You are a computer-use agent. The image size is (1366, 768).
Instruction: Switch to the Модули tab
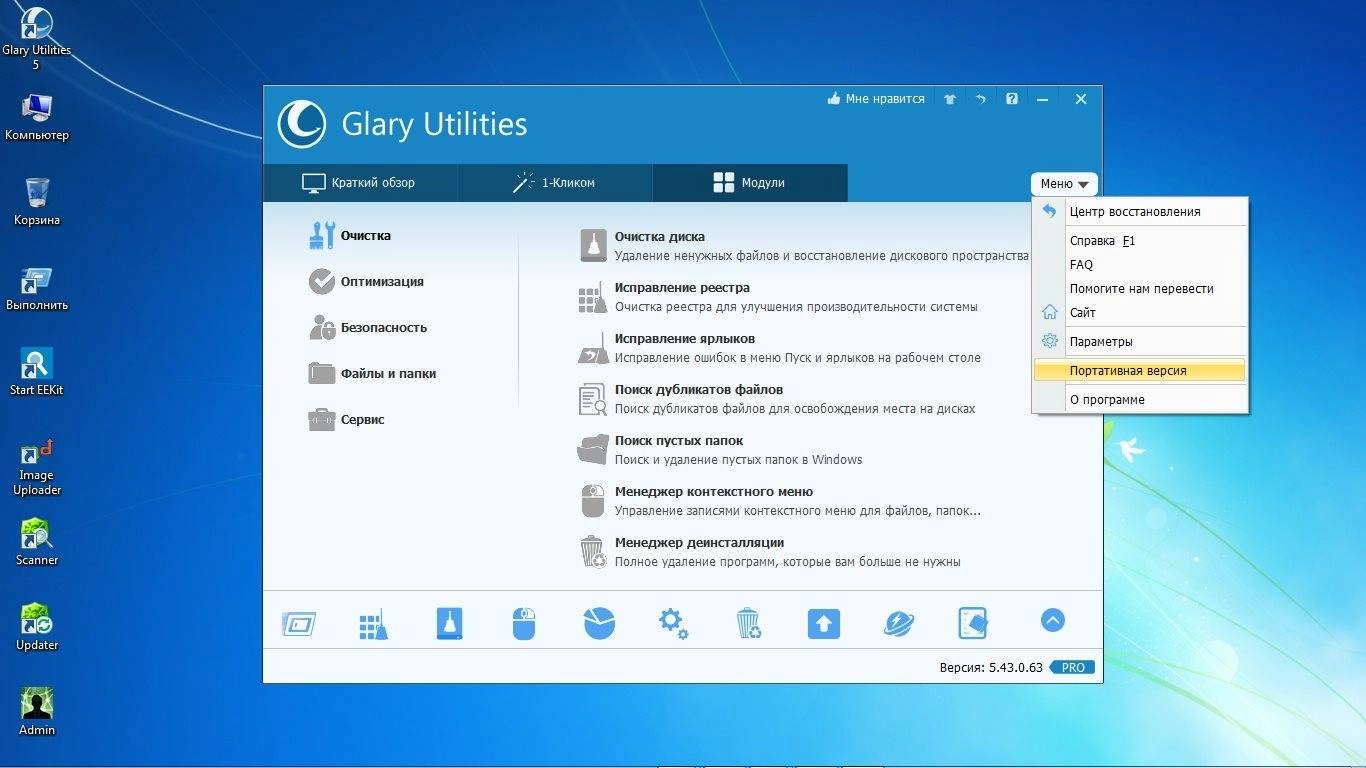coord(750,183)
